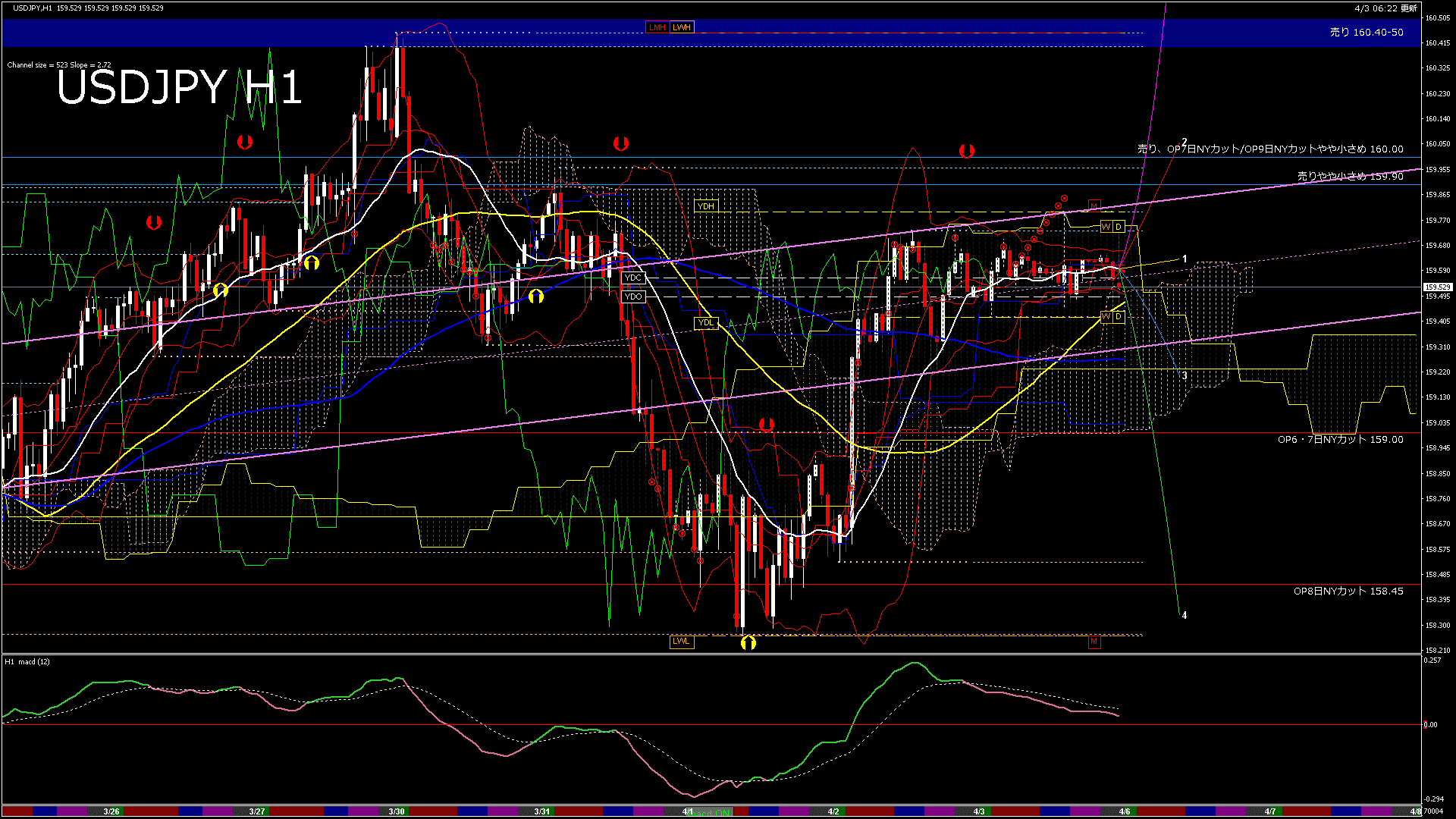Click the current price tag 159.529
Screen dimensions: 1456x819
point(1437,287)
